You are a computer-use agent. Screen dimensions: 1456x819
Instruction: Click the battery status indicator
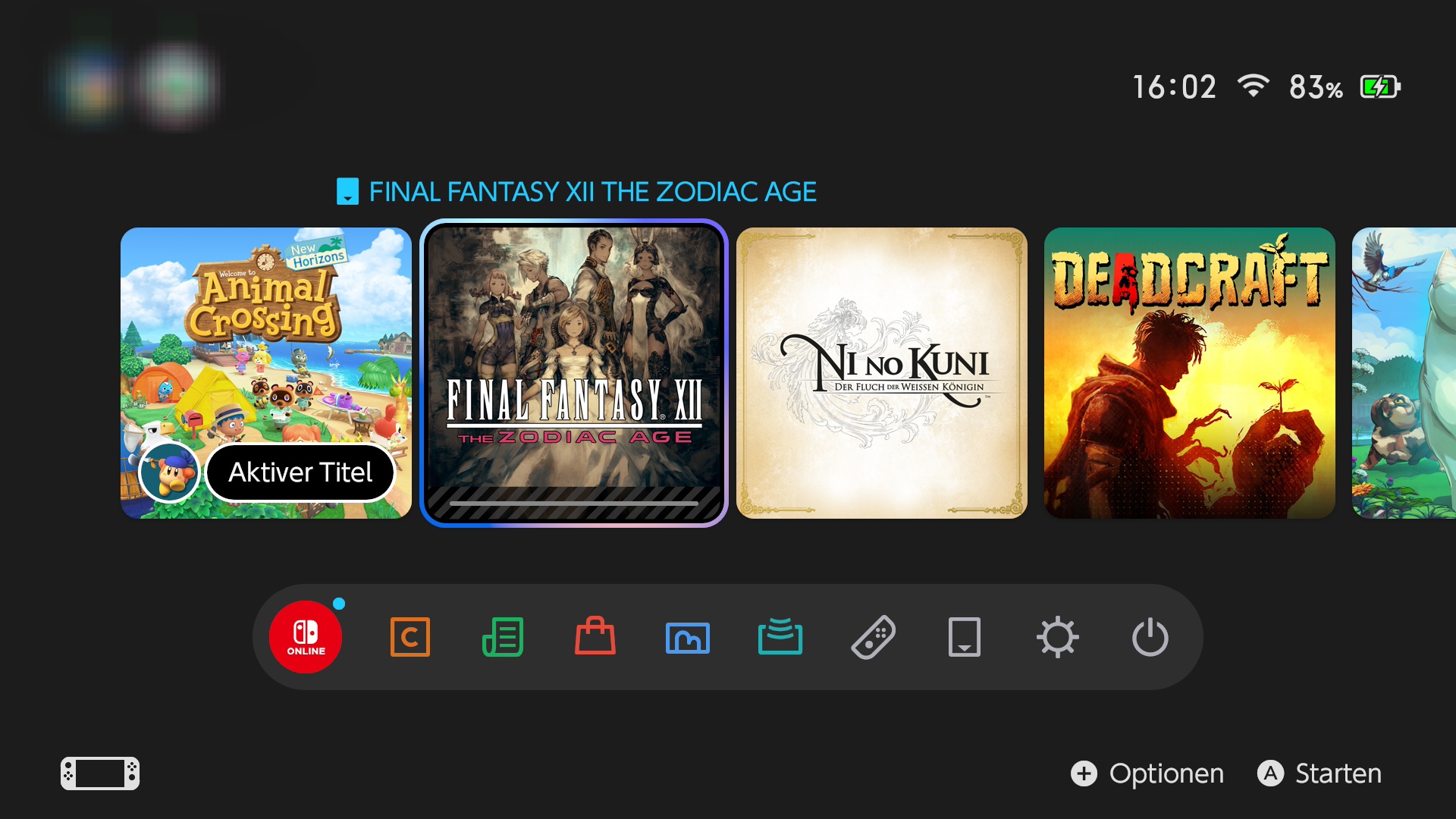tap(1379, 87)
